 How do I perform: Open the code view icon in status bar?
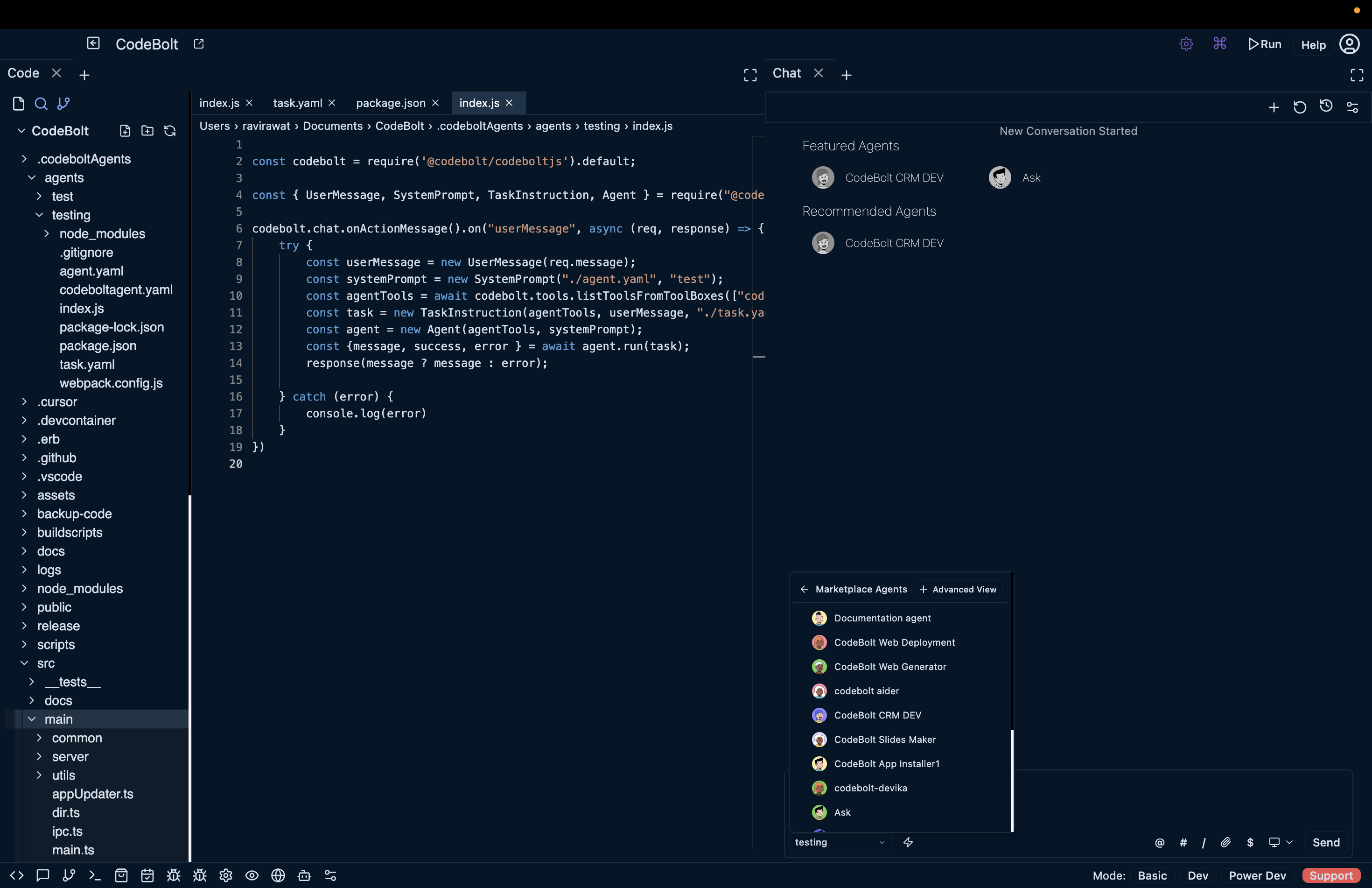point(17,875)
